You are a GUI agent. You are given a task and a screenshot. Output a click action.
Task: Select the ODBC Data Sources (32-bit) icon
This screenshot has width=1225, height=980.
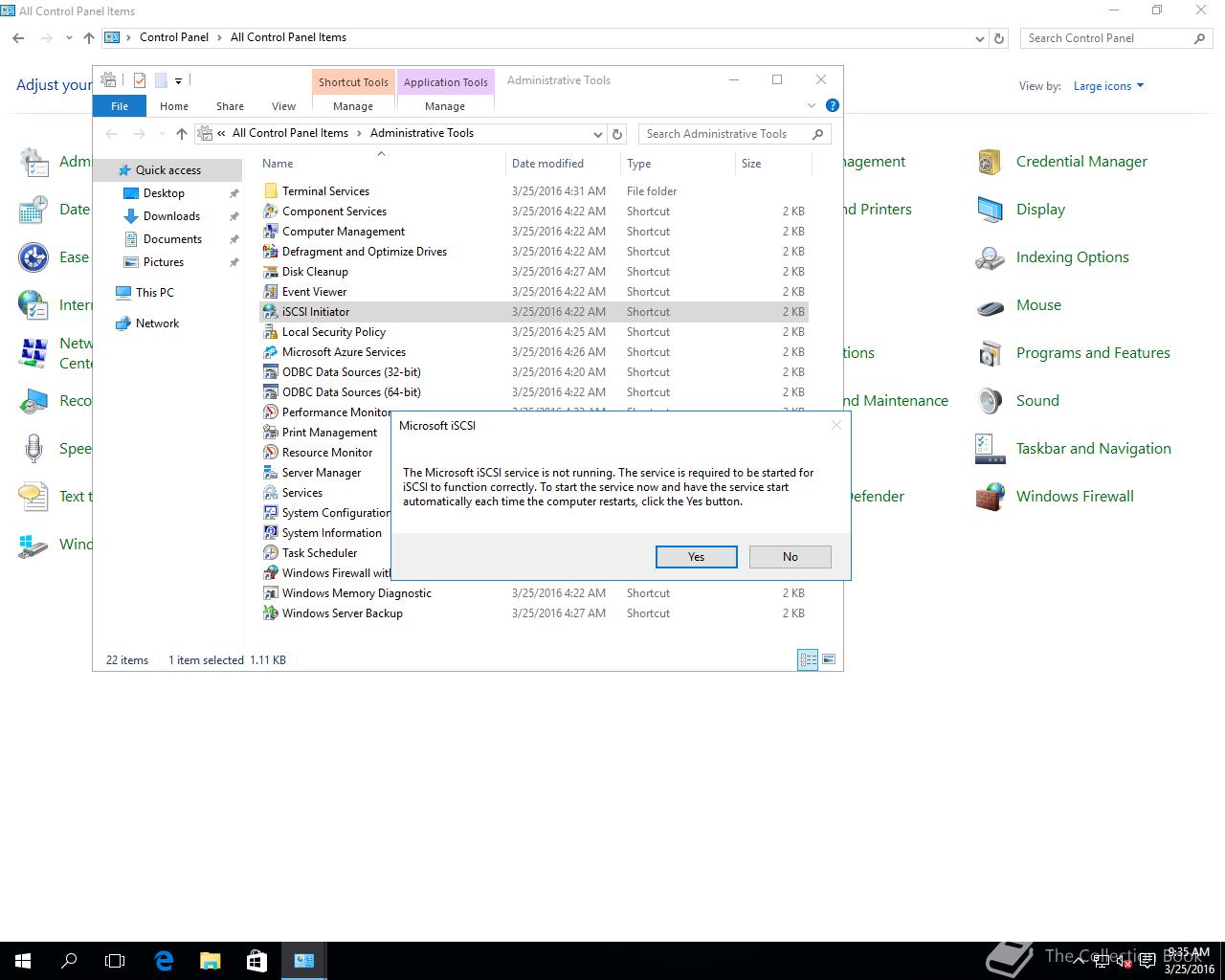coord(271,372)
